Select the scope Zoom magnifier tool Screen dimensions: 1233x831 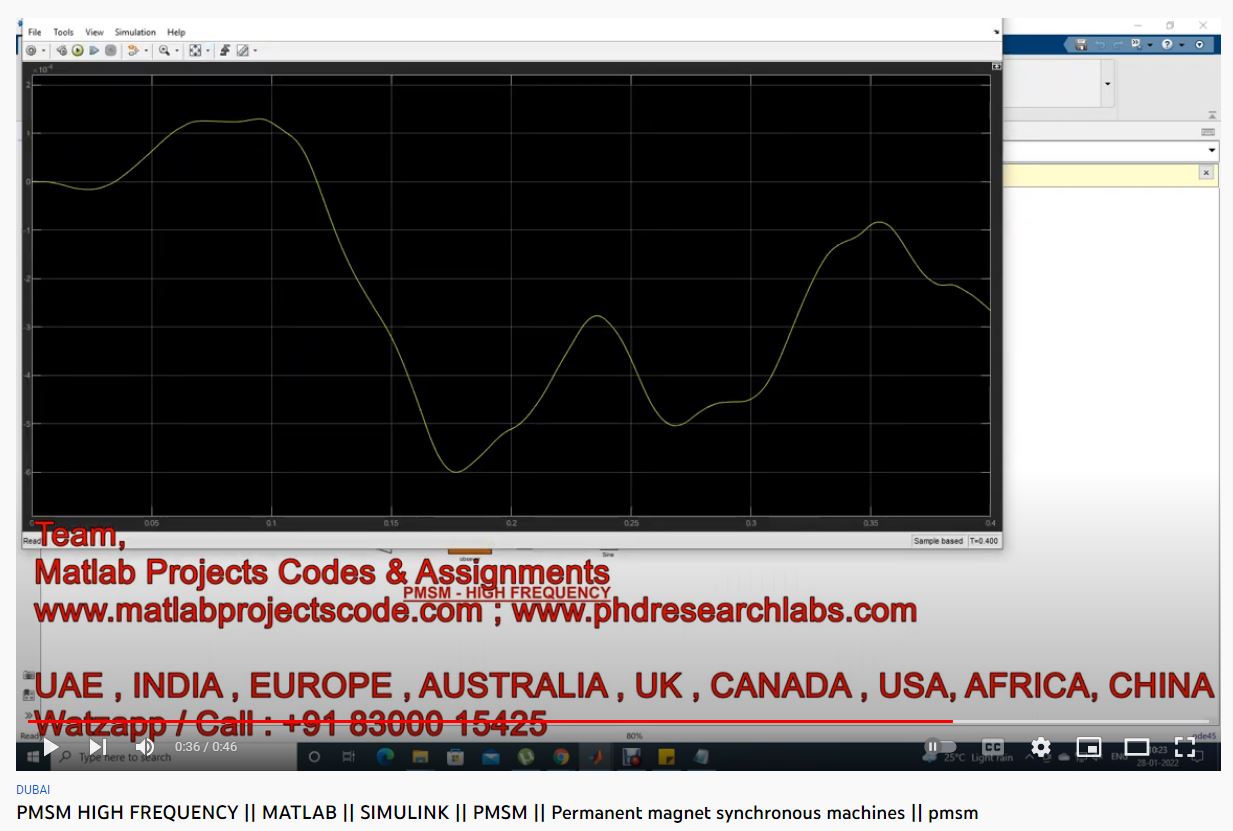coord(164,50)
